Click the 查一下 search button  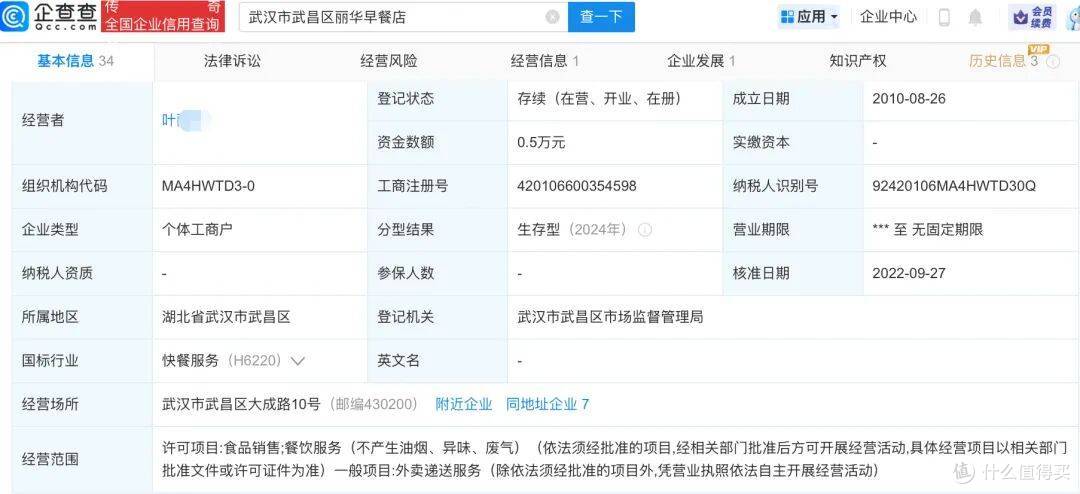(x=601, y=17)
